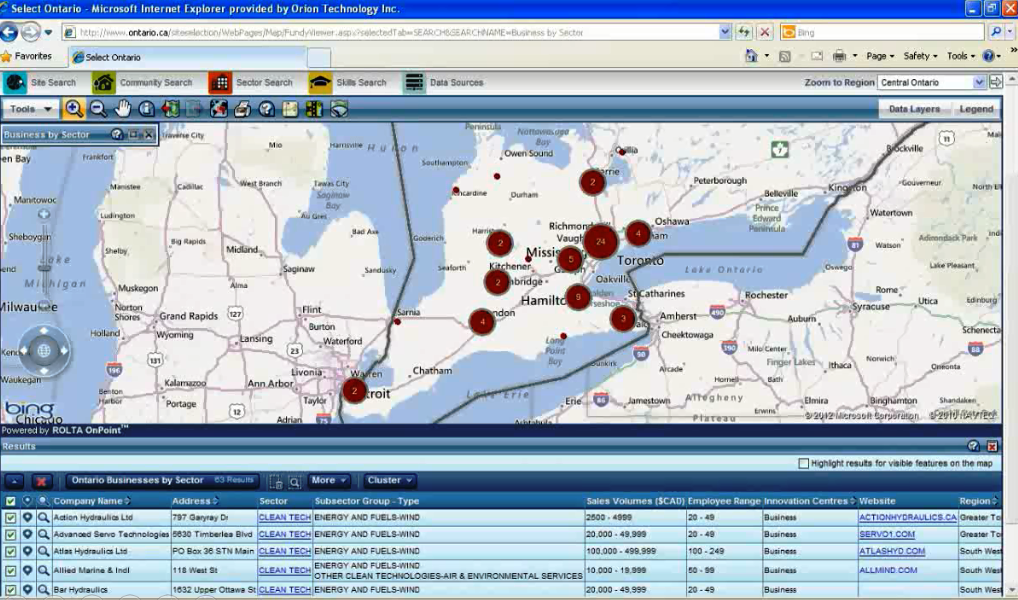Open the Site Search tab

pyautogui.click(x=40, y=82)
